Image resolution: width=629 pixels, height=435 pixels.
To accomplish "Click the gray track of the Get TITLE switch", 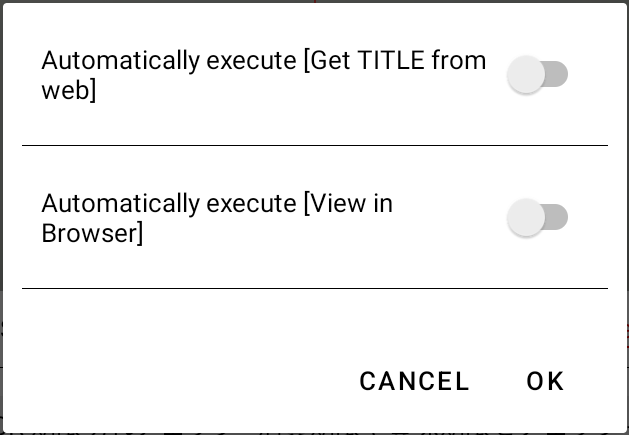I will [x=557, y=75].
